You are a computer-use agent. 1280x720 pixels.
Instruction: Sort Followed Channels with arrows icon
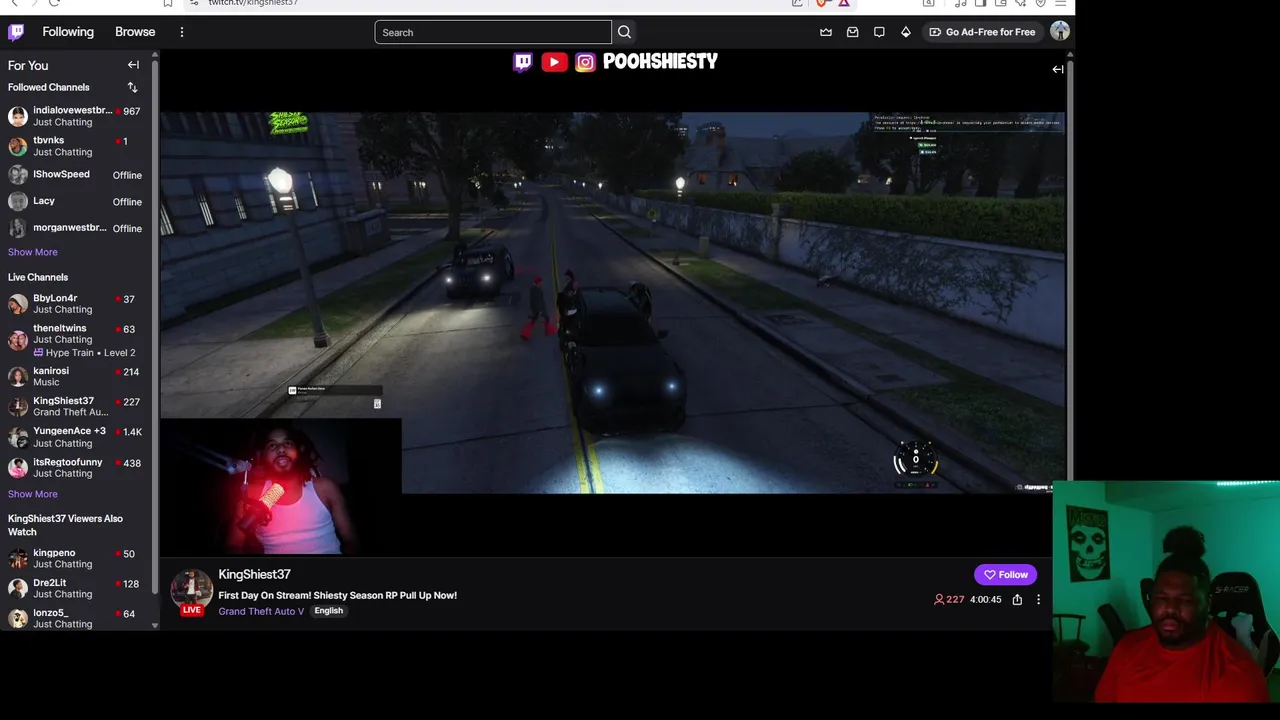click(132, 87)
